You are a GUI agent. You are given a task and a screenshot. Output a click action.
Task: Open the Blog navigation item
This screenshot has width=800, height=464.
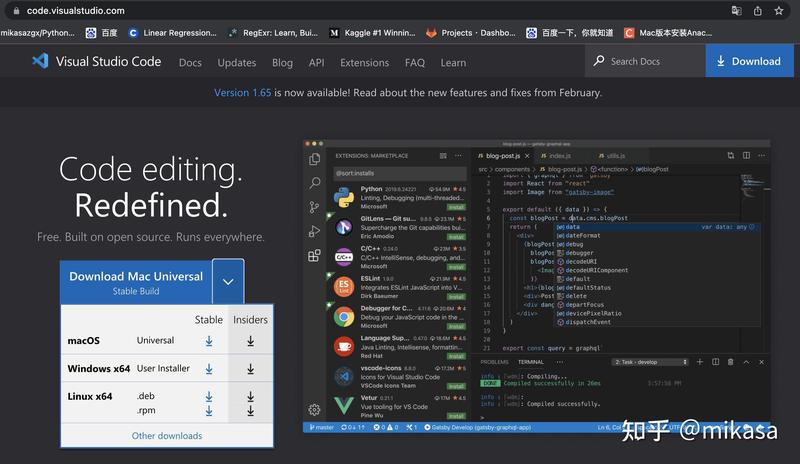pos(282,62)
